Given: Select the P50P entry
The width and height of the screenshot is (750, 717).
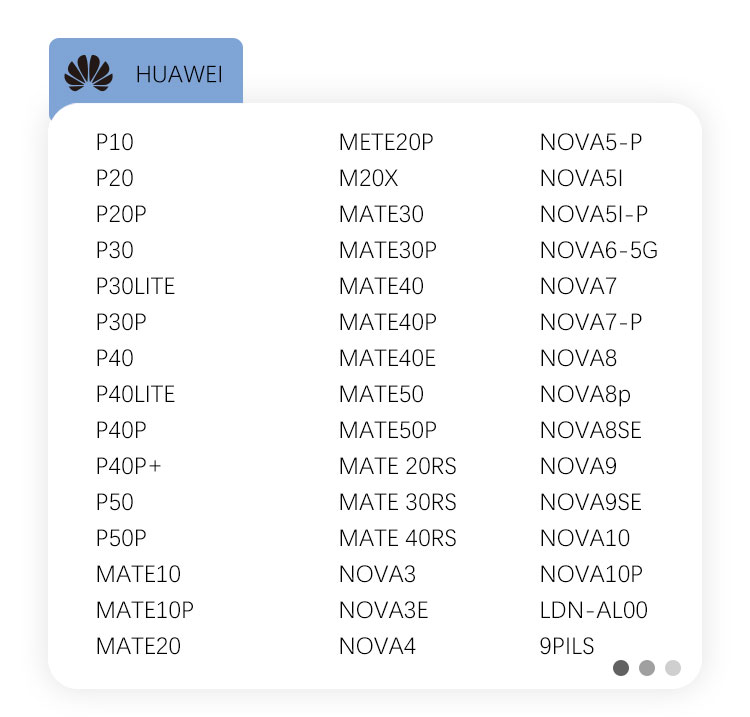Looking at the screenshot, I should point(121,539).
